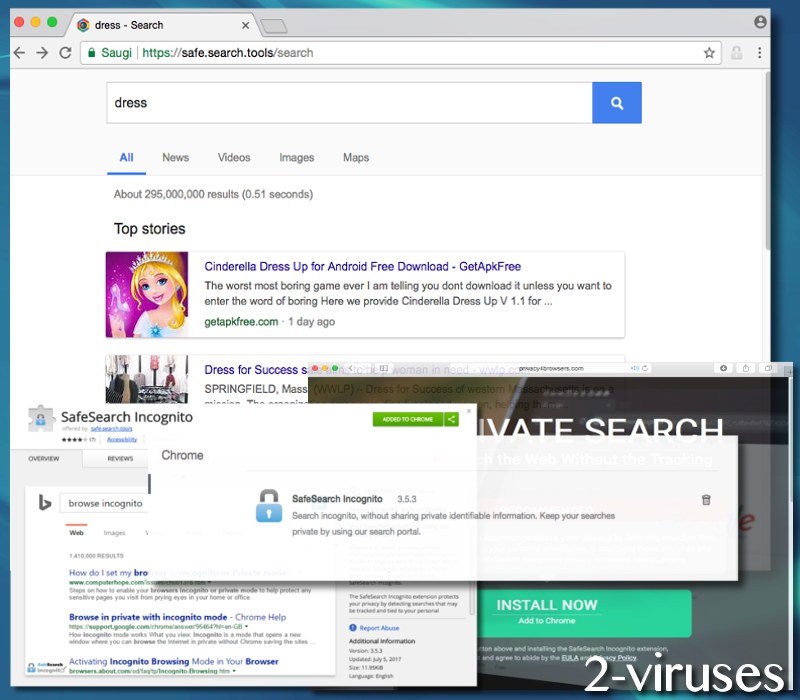Open the Chrome profile icon
Screen dimensions: 800x700
coord(761,20)
